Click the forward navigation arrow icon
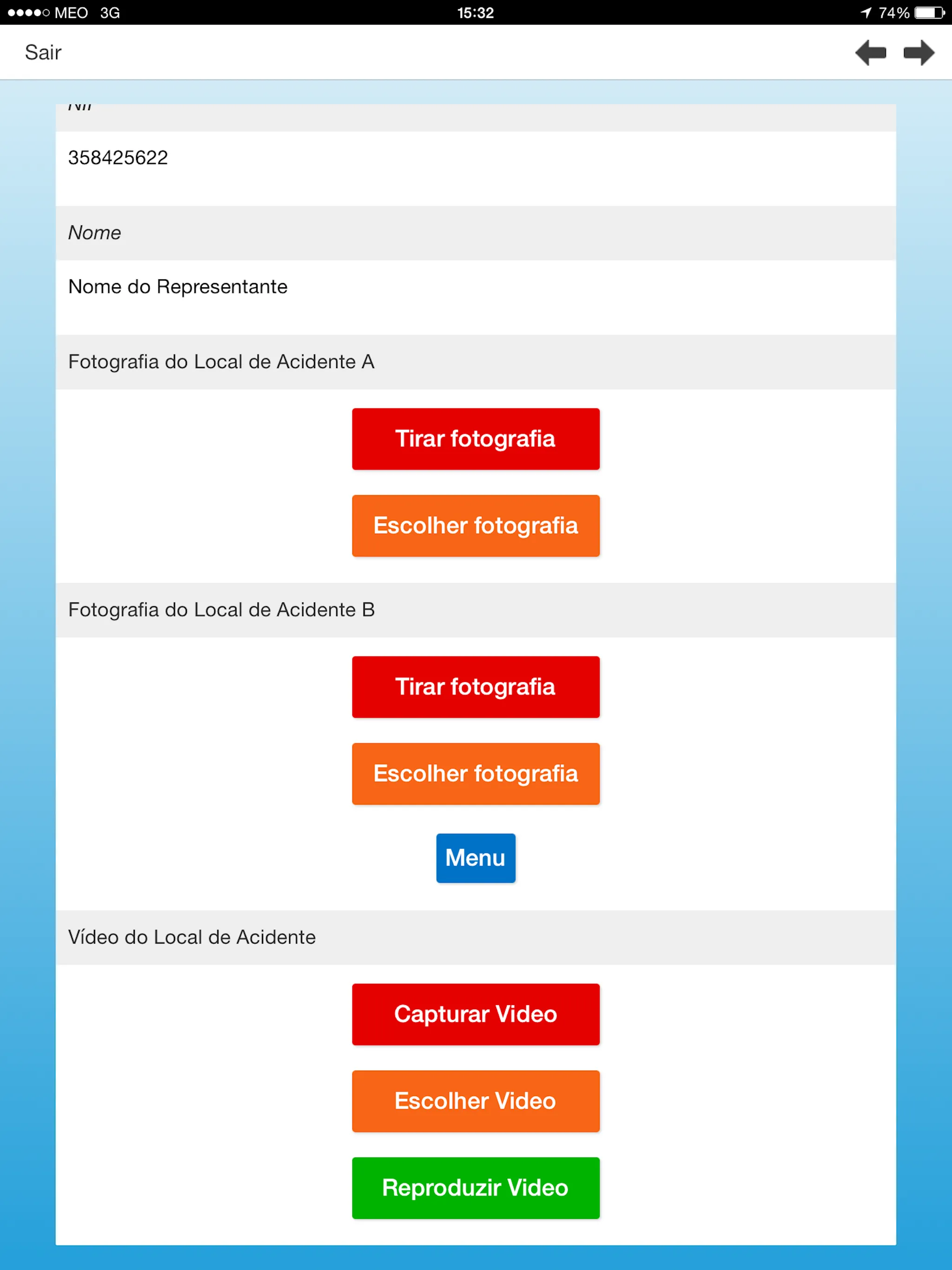Image resolution: width=952 pixels, height=1270 pixels. (920, 52)
